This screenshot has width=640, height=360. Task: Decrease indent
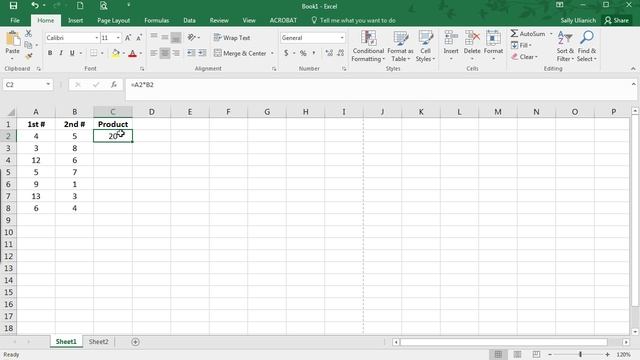pos(191,53)
